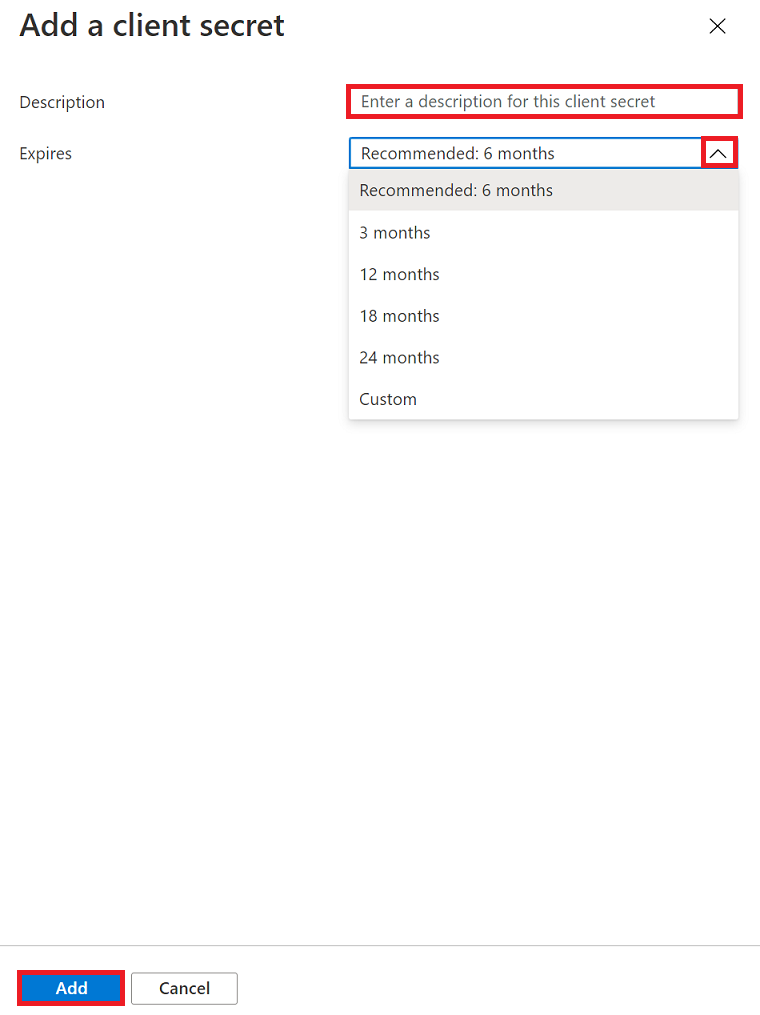Select 24 months from the list

point(544,357)
